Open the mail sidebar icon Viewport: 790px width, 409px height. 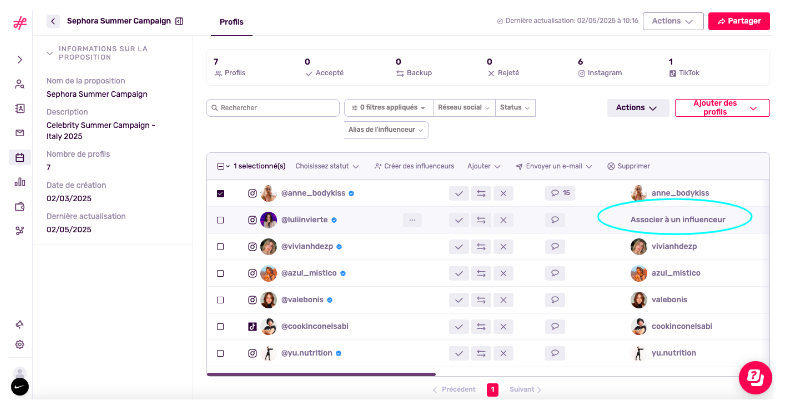pos(20,133)
